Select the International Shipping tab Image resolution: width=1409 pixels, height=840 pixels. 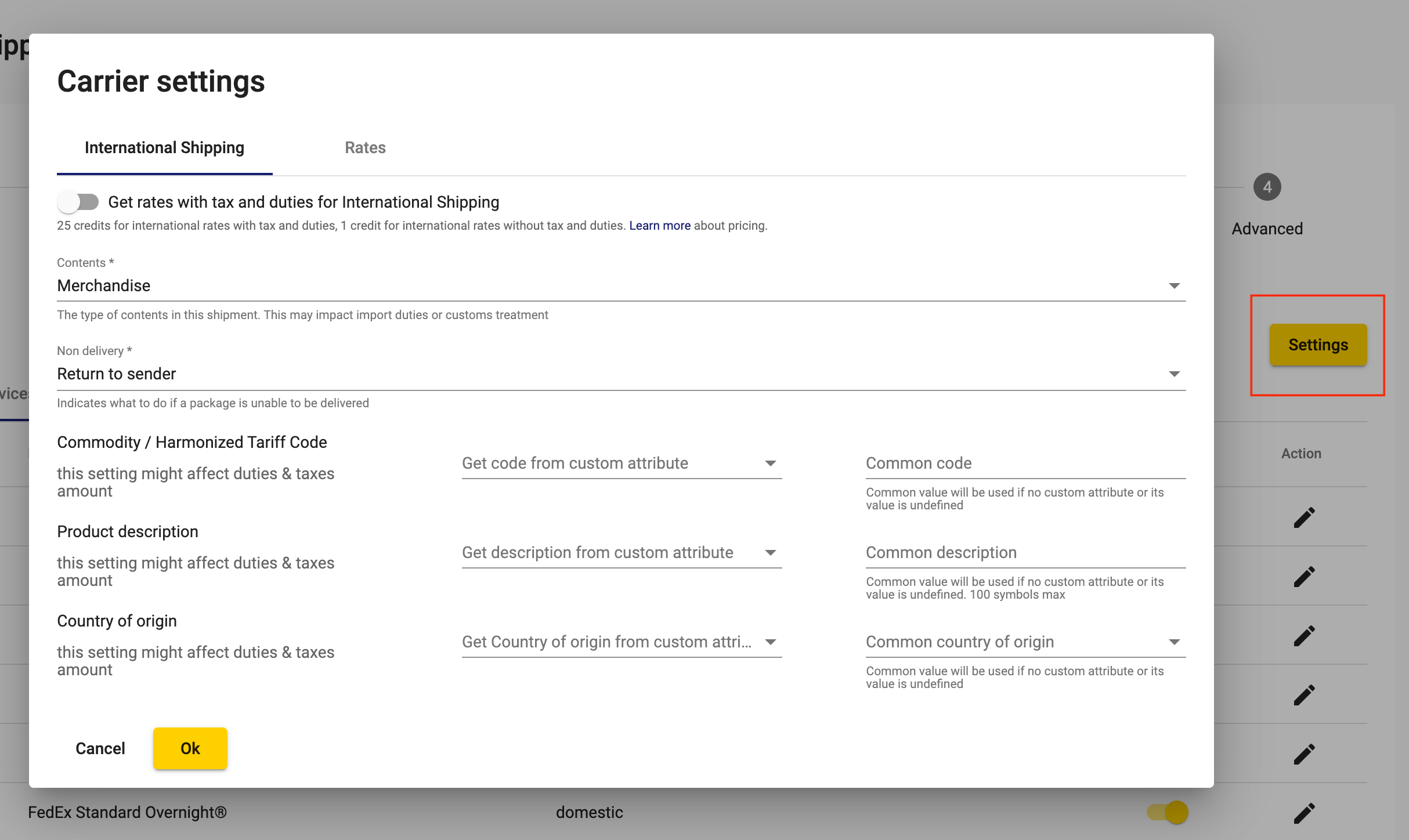164,147
